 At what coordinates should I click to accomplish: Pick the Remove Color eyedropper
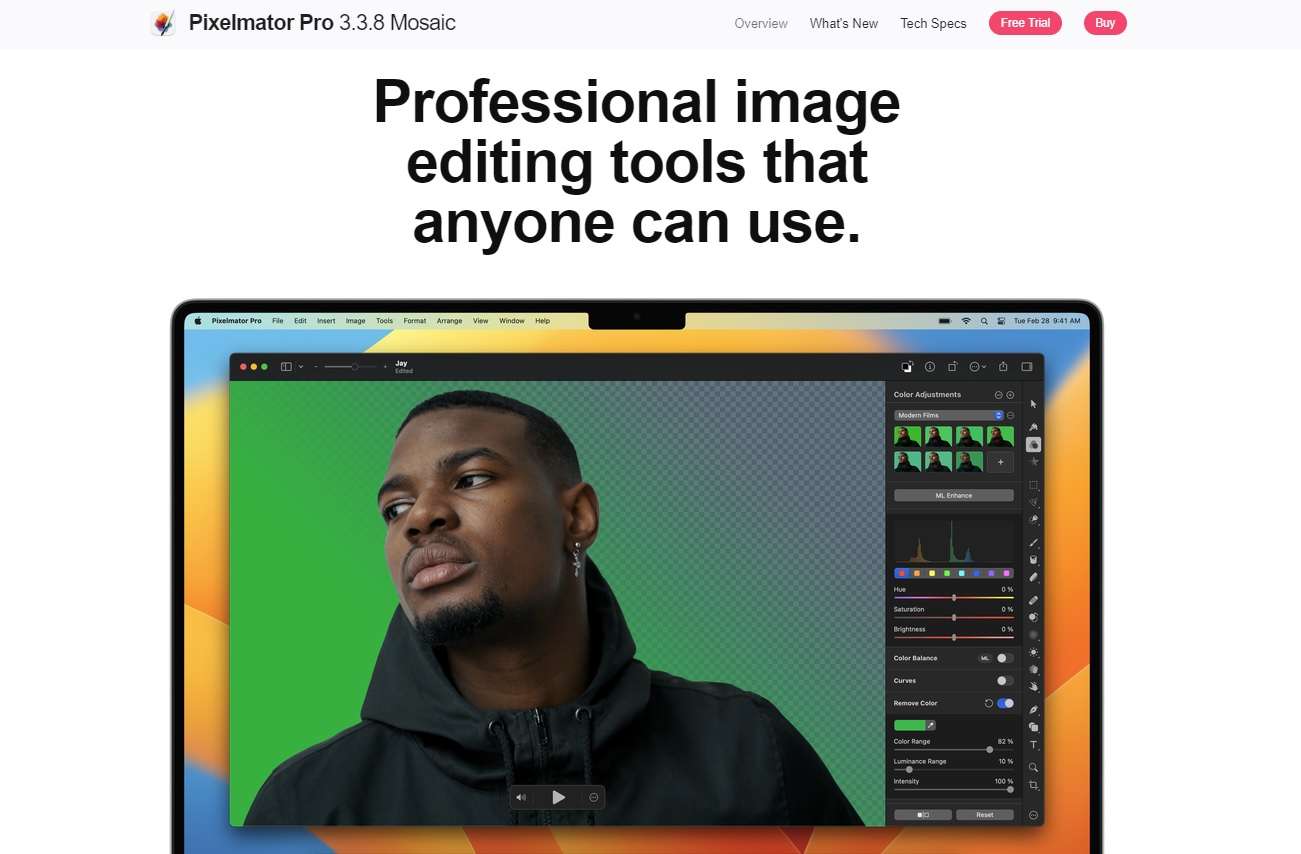pos(930,725)
